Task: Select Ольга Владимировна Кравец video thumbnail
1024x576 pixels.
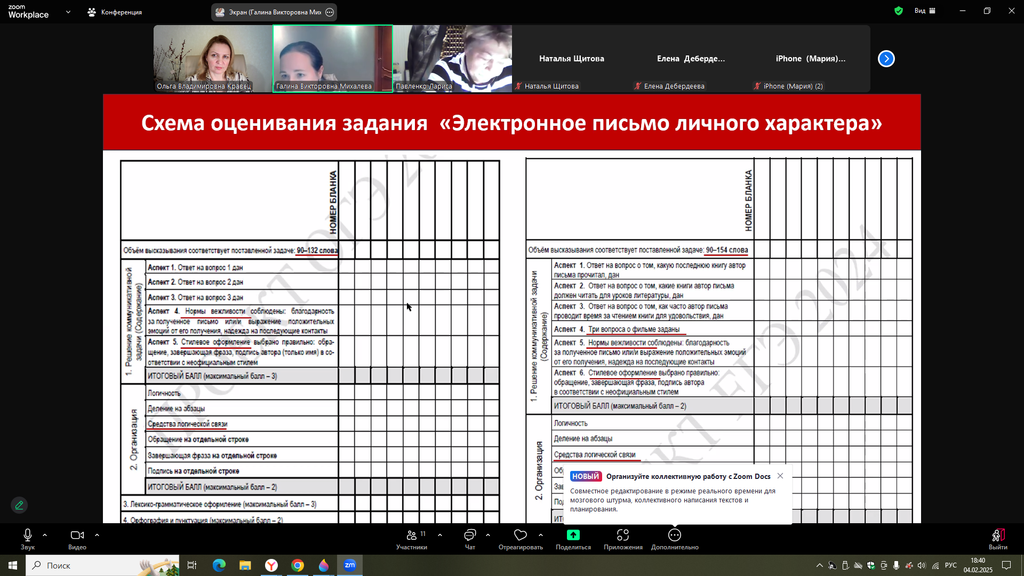Action: [x=213, y=59]
